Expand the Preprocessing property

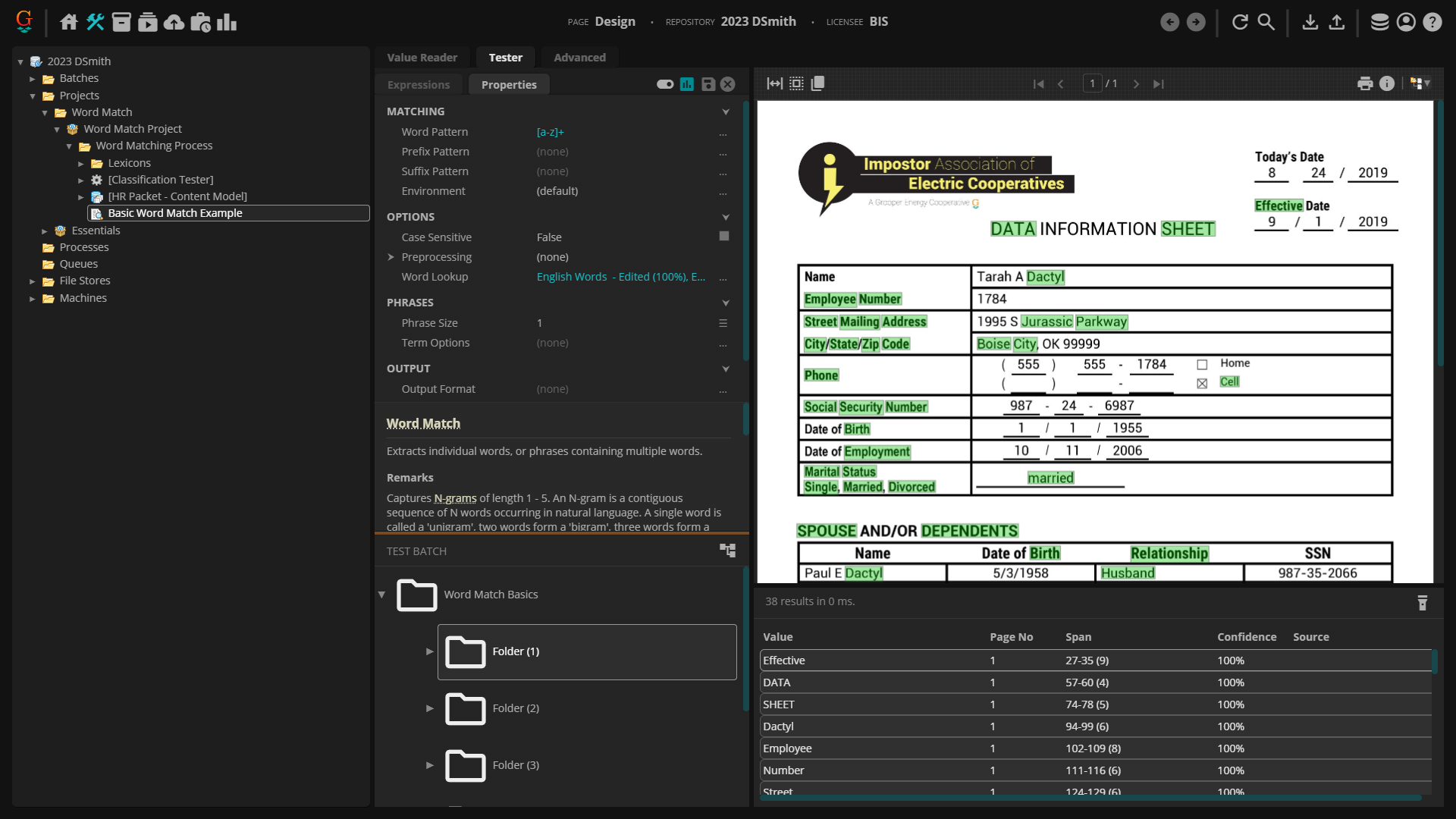(x=391, y=257)
